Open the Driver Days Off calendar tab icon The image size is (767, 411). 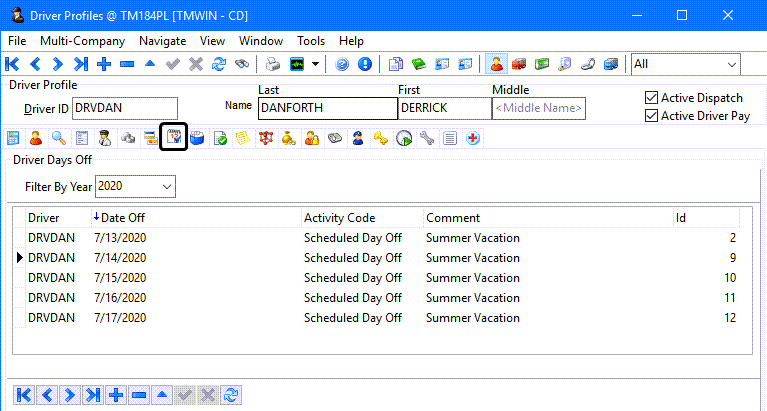click(174, 138)
